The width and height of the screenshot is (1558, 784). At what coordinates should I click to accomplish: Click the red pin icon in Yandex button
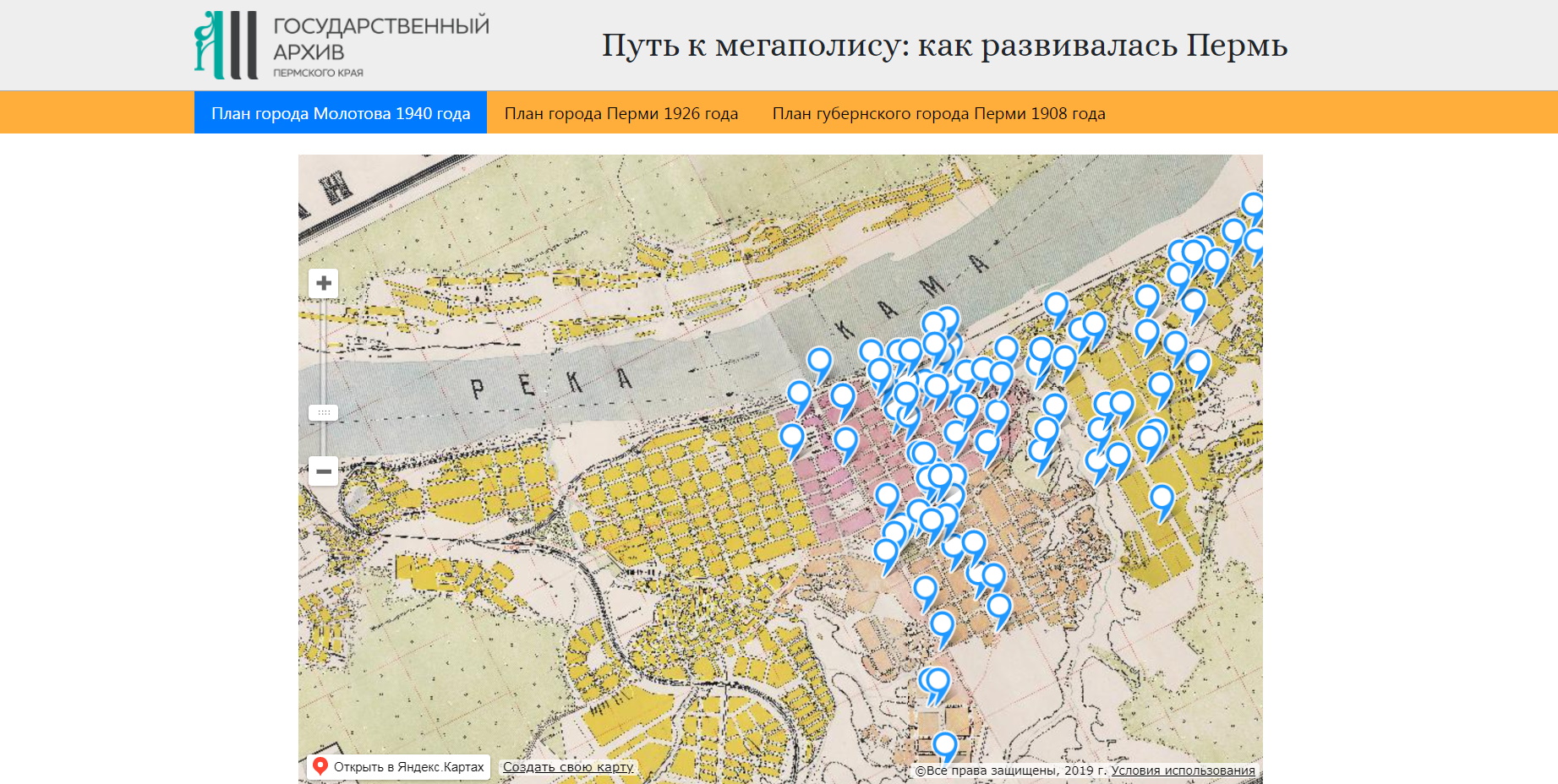(x=320, y=766)
